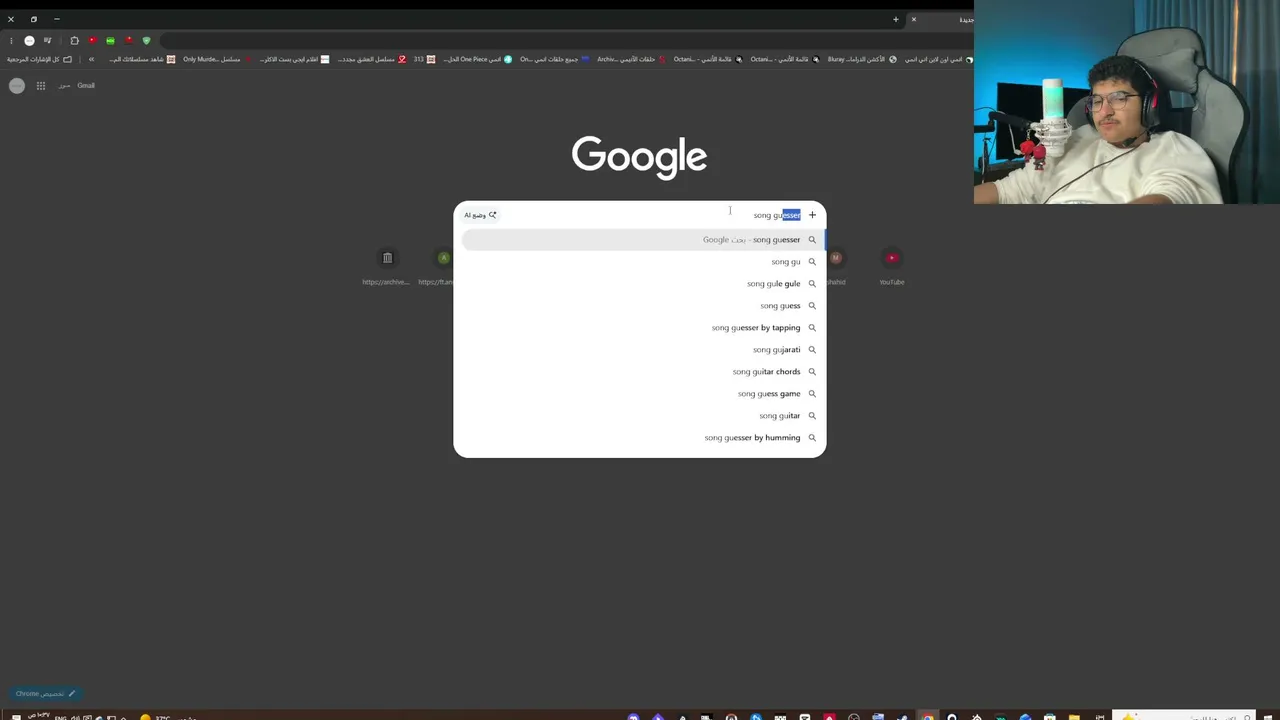Open the Gmail link
The height and width of the screenshot is (720, 1280).
86,86
